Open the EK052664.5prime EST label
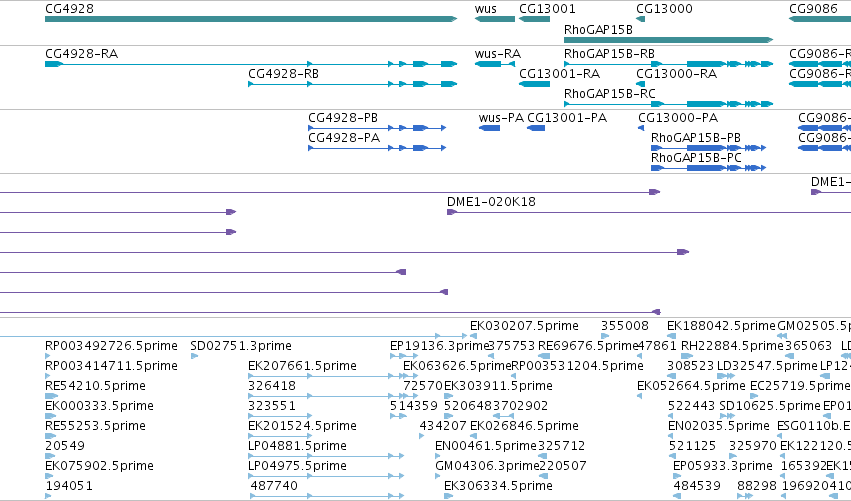 (691, 386)
